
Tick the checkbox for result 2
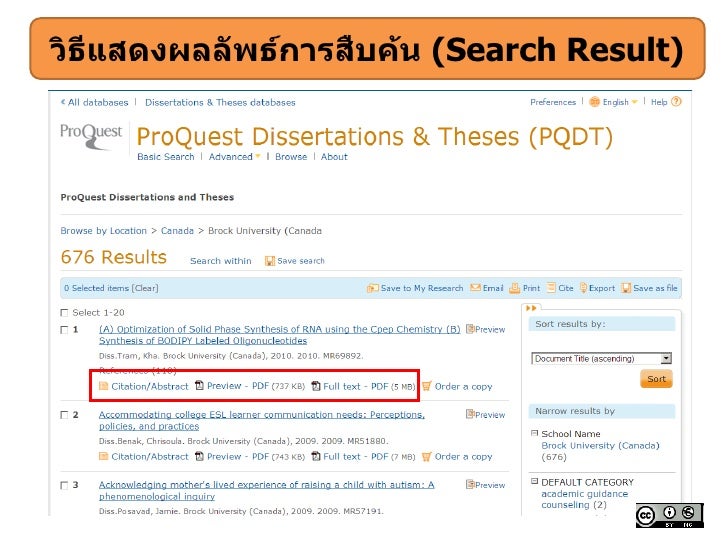(64, 415)
